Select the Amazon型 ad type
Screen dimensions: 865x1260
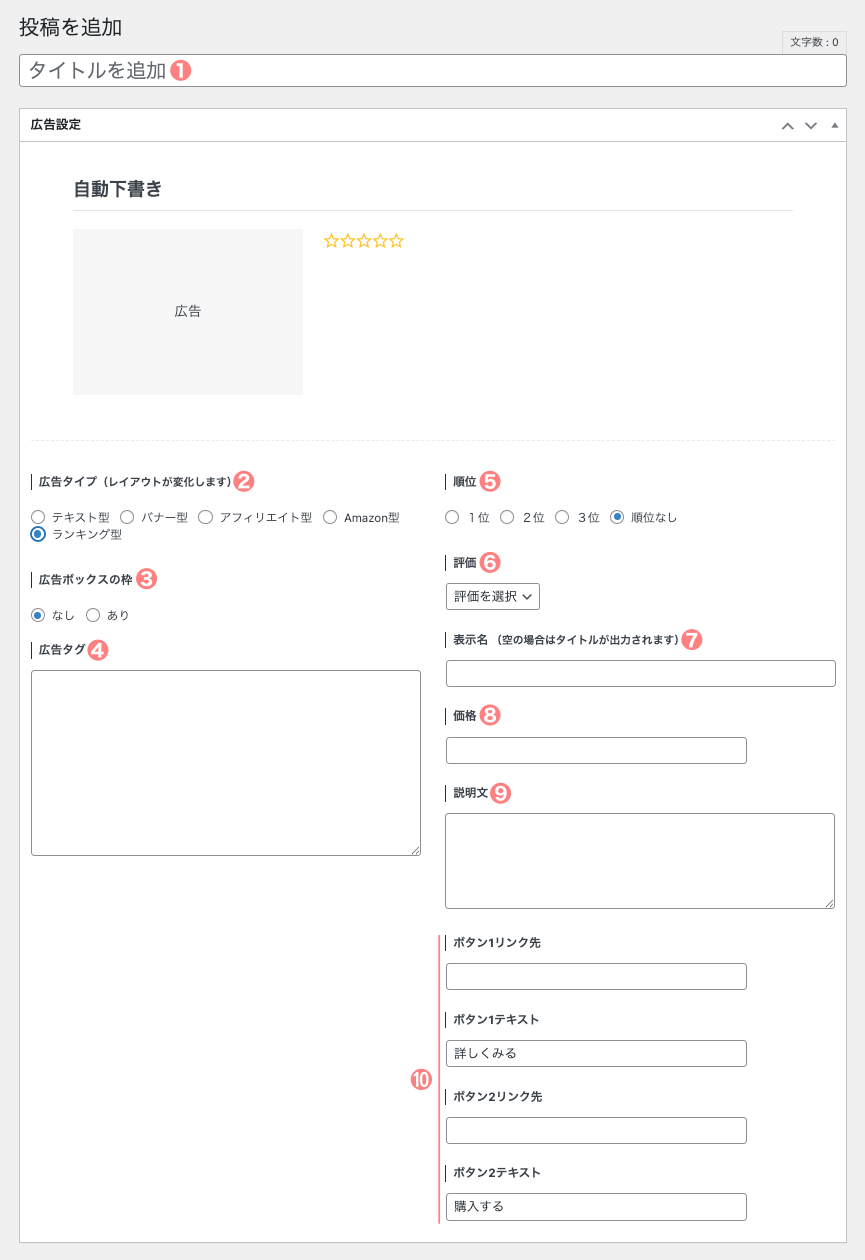[x=330, y=517]
